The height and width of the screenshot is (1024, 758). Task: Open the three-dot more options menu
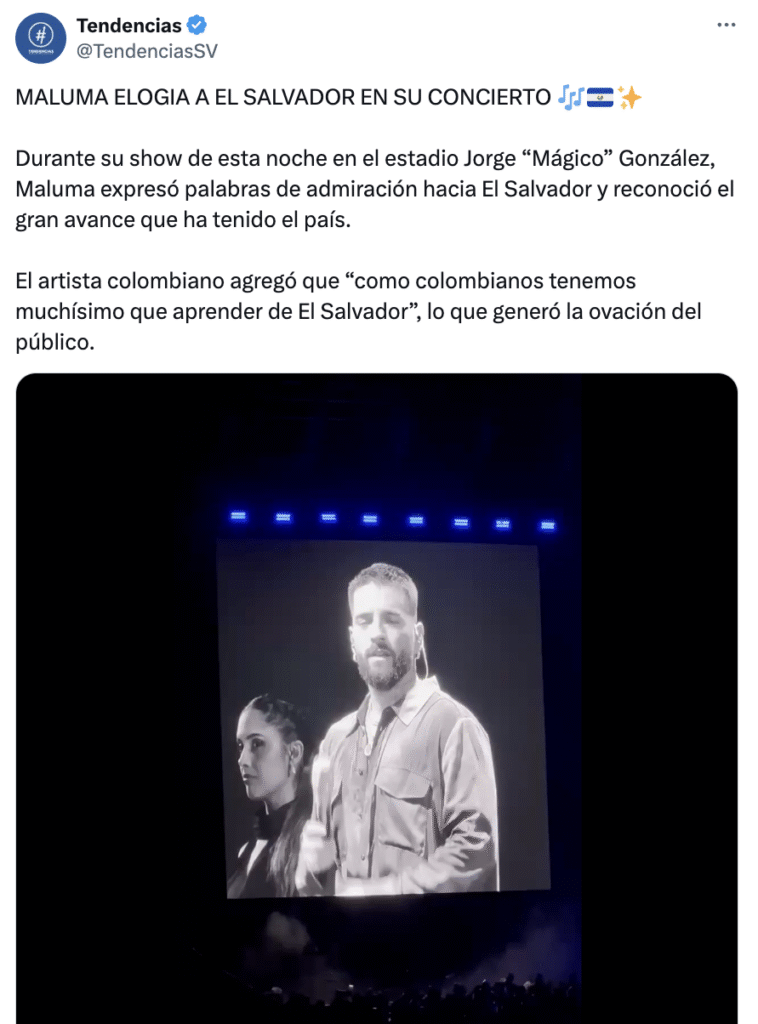coord(726,25)
